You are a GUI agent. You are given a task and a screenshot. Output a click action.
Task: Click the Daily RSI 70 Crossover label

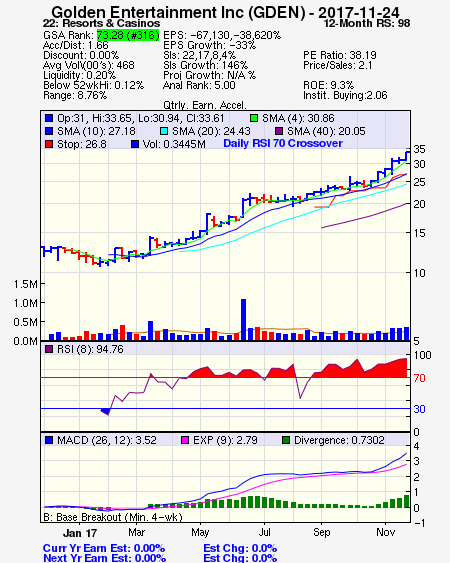[283, 143]
